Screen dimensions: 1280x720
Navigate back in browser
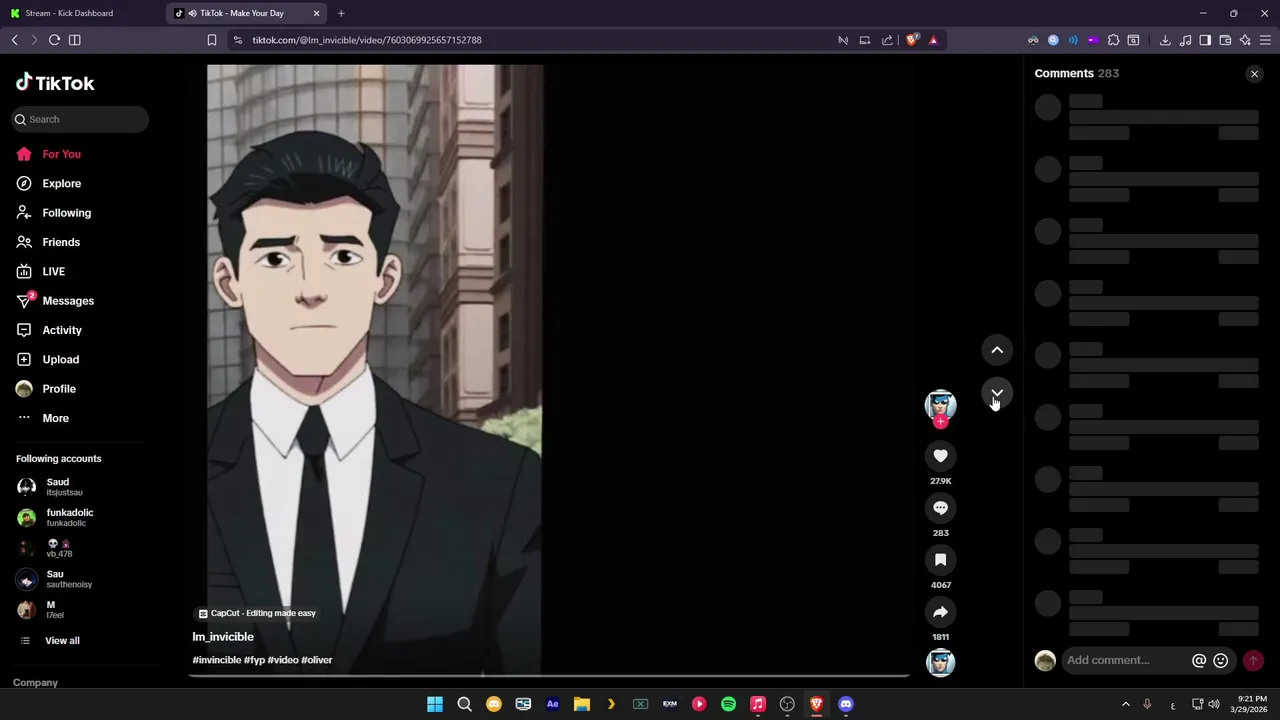[x=14, y=40]
